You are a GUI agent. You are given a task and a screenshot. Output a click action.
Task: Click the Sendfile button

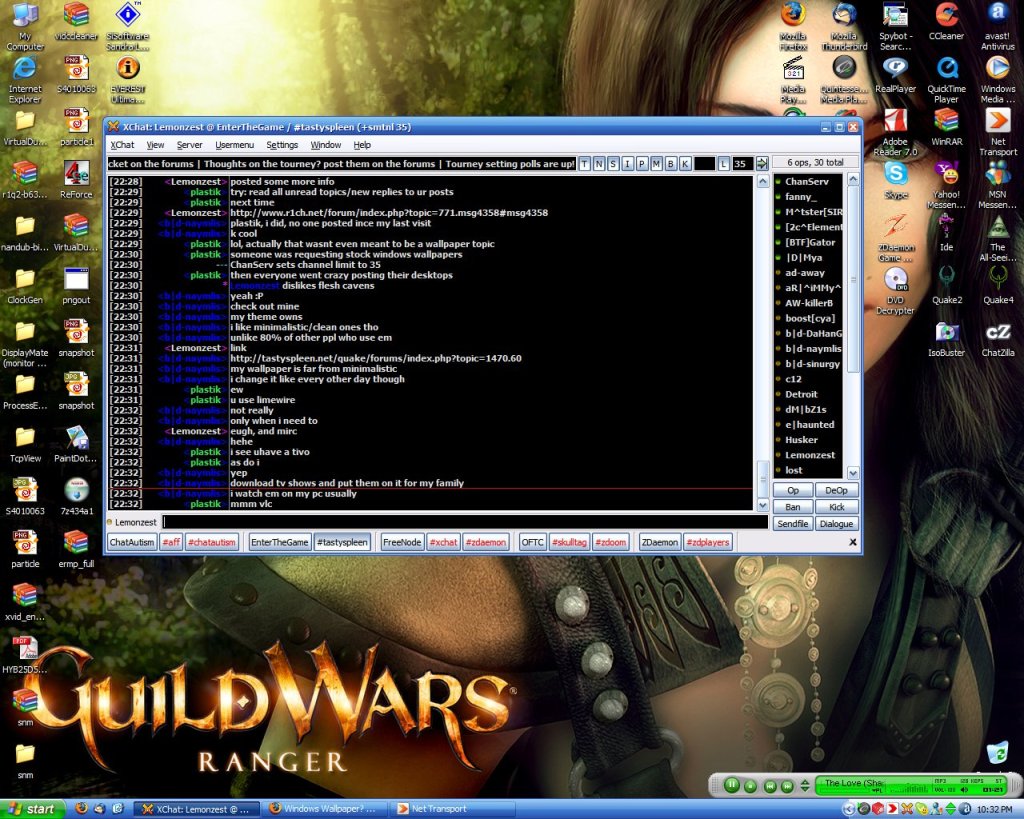(x=792, y=523)
